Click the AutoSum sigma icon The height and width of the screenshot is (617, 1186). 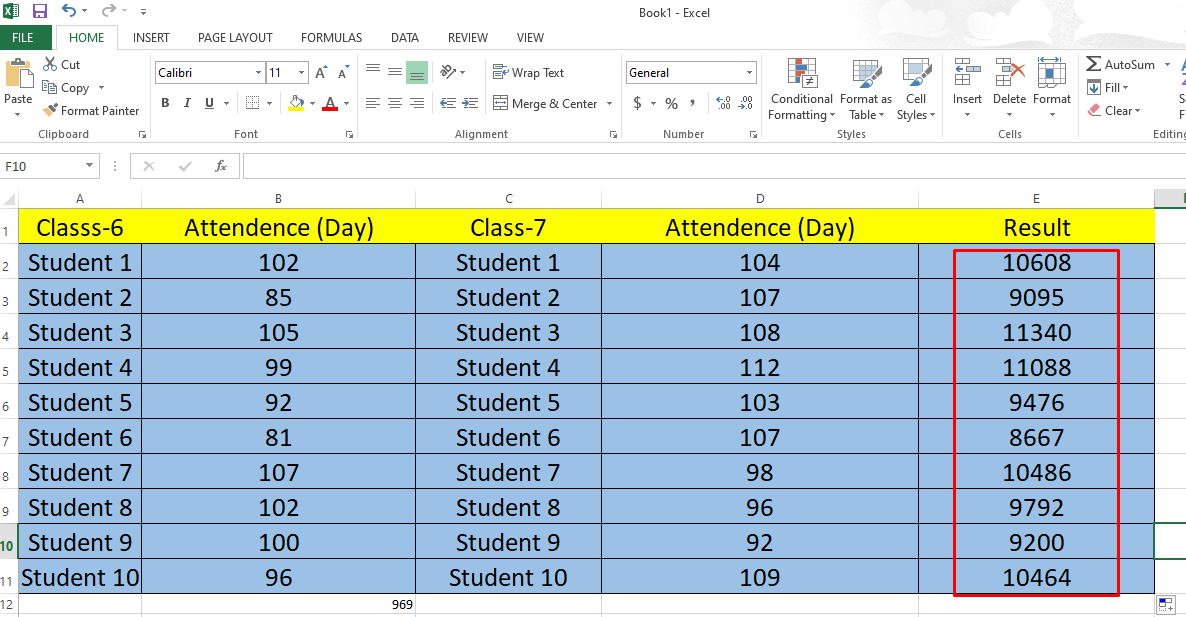pos(1094,64)
